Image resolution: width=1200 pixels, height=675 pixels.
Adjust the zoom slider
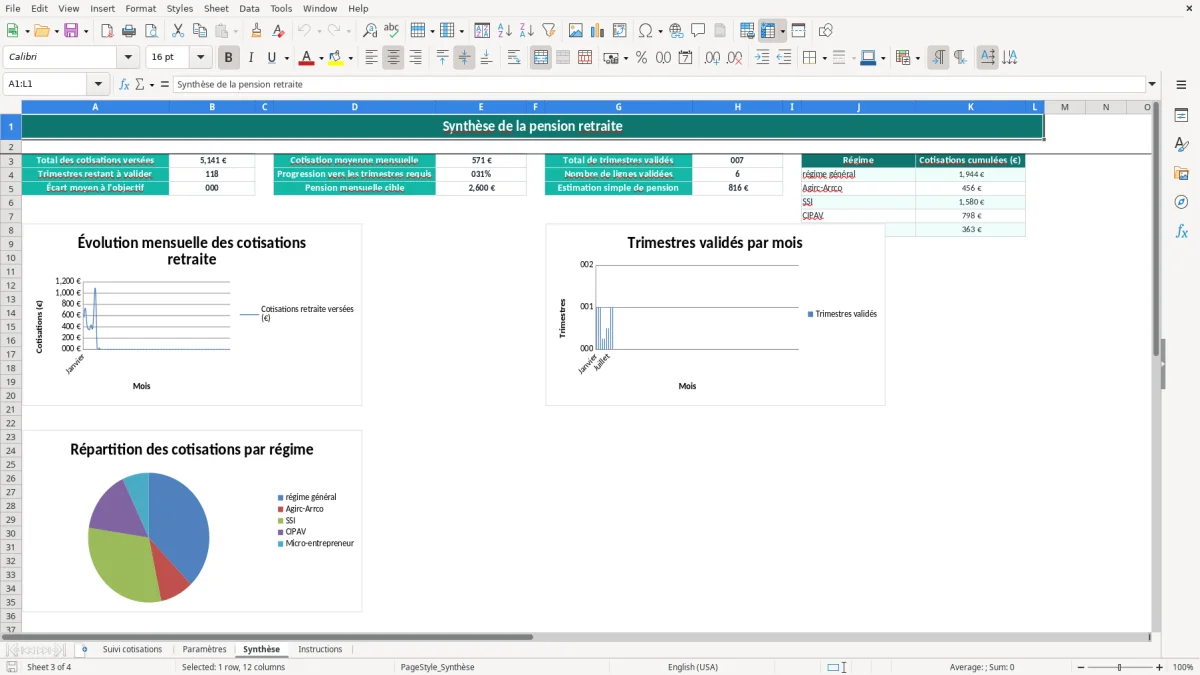coord(1119,667)
